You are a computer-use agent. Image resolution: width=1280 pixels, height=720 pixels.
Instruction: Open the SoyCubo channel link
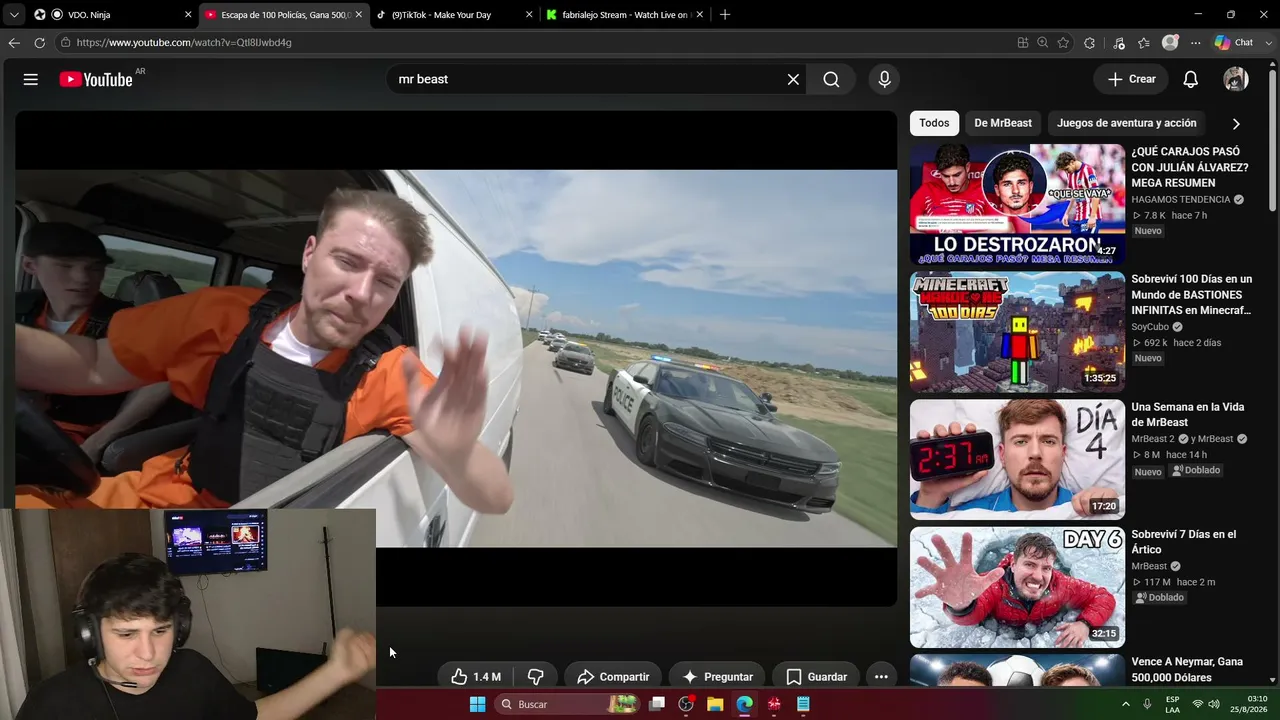[x=1150, y=327]
